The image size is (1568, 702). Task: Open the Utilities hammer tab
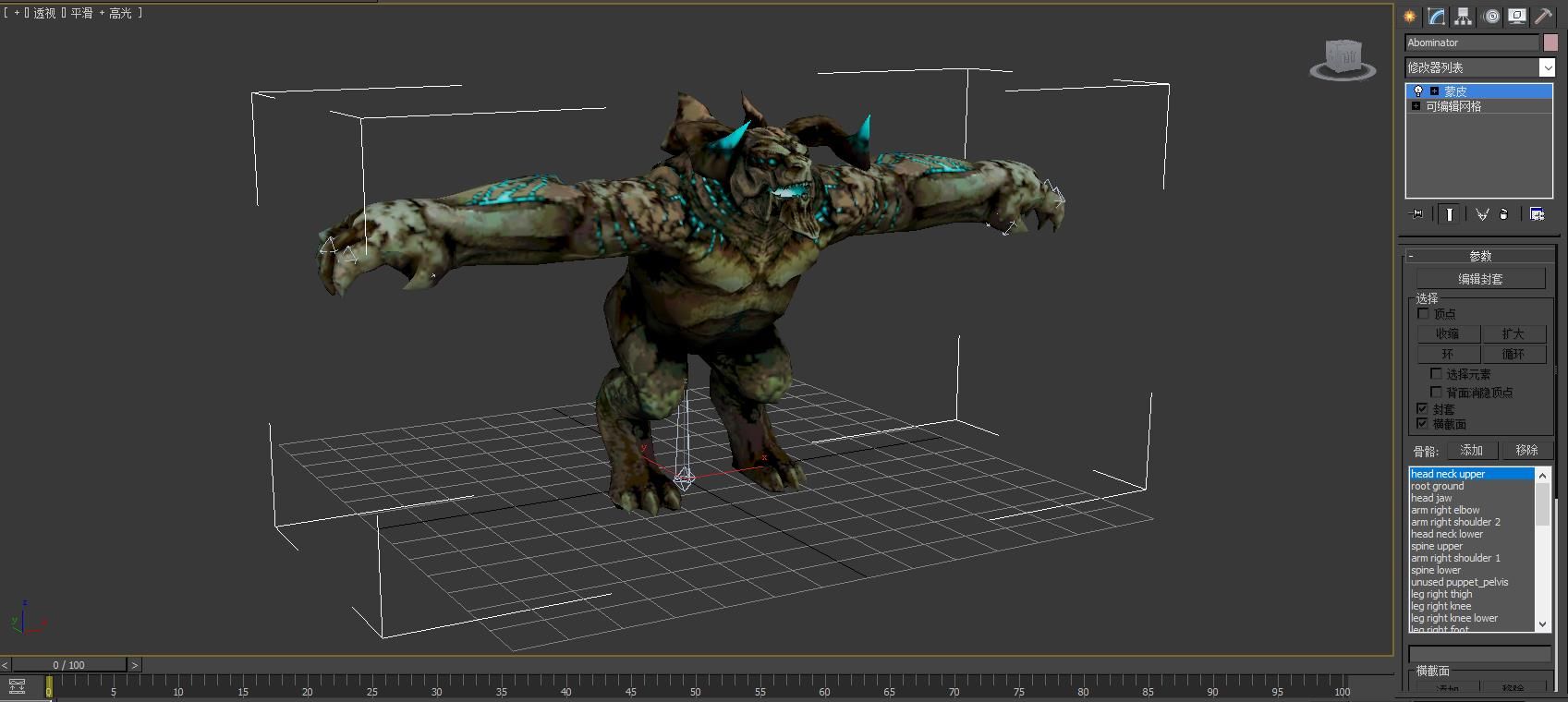coord(1544,17)
